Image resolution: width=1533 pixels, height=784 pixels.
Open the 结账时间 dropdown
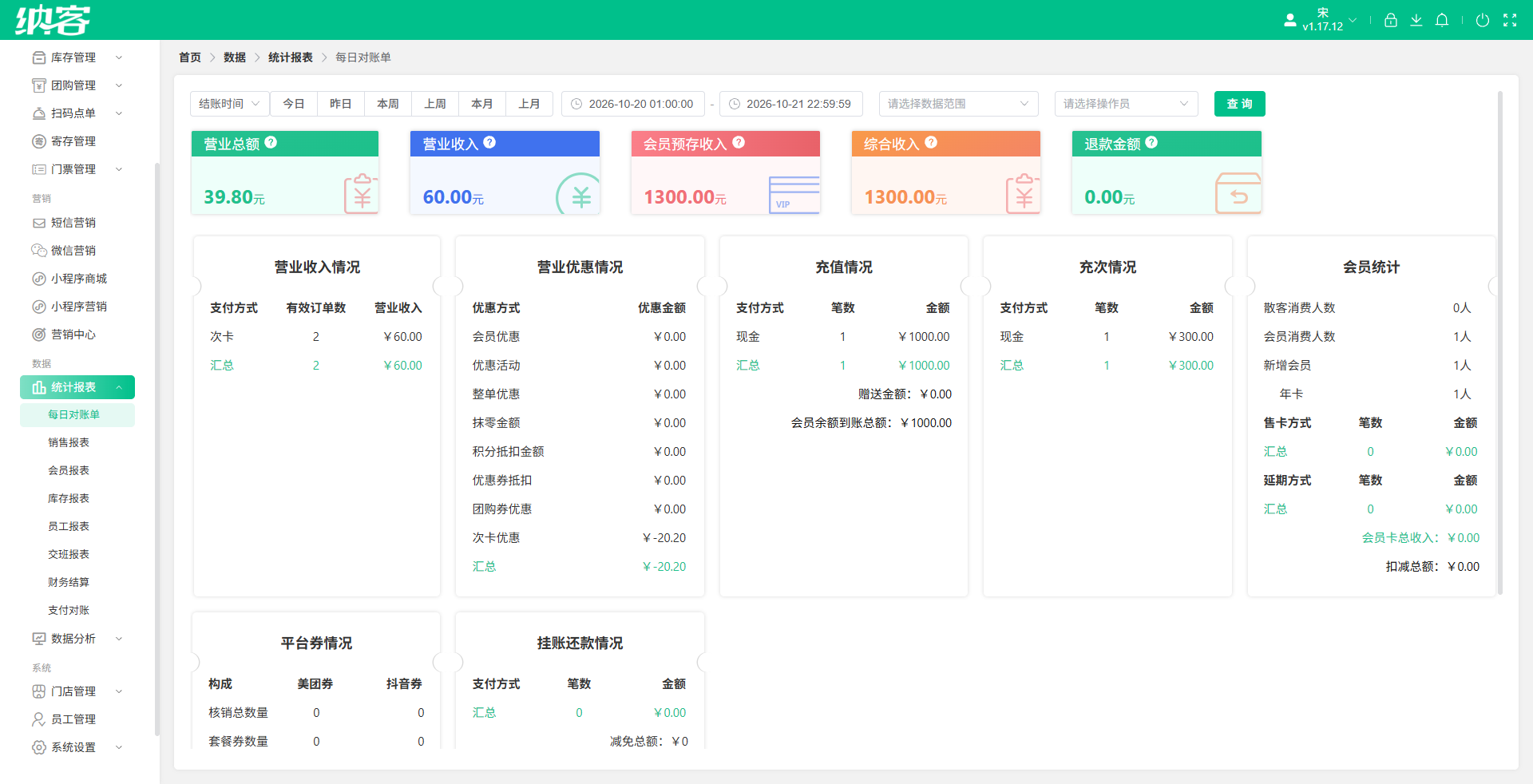coord(229,104)
